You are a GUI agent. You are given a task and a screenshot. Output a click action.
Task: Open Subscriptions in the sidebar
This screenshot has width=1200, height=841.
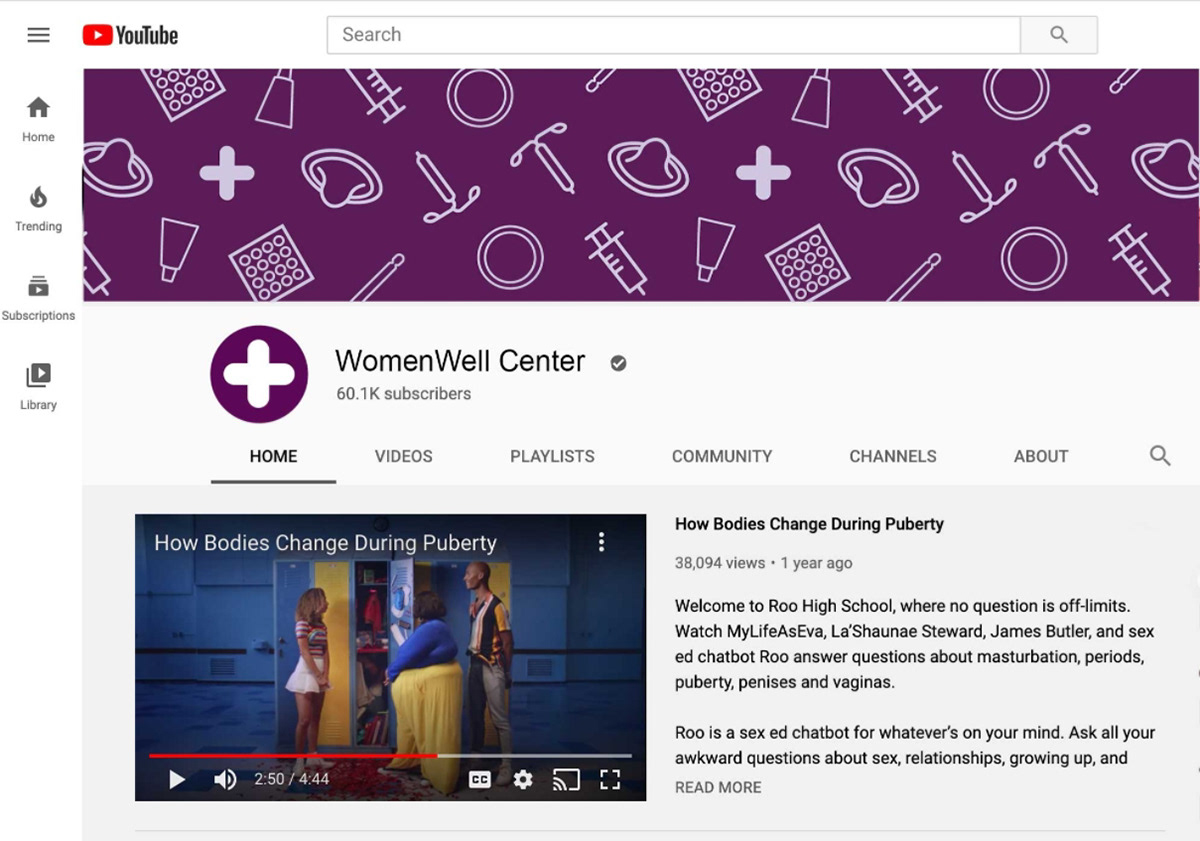[38, 298]
